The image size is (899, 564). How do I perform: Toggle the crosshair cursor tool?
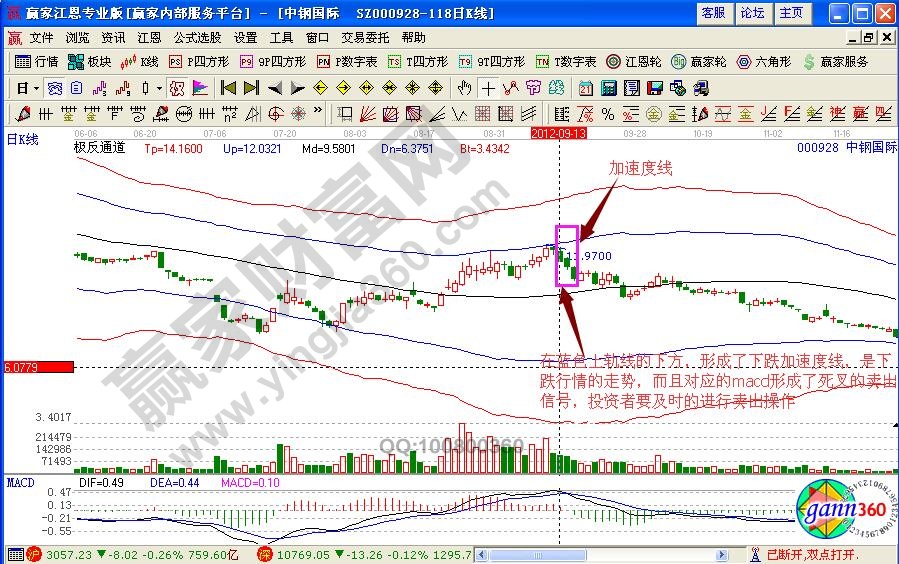coord(488,87)
